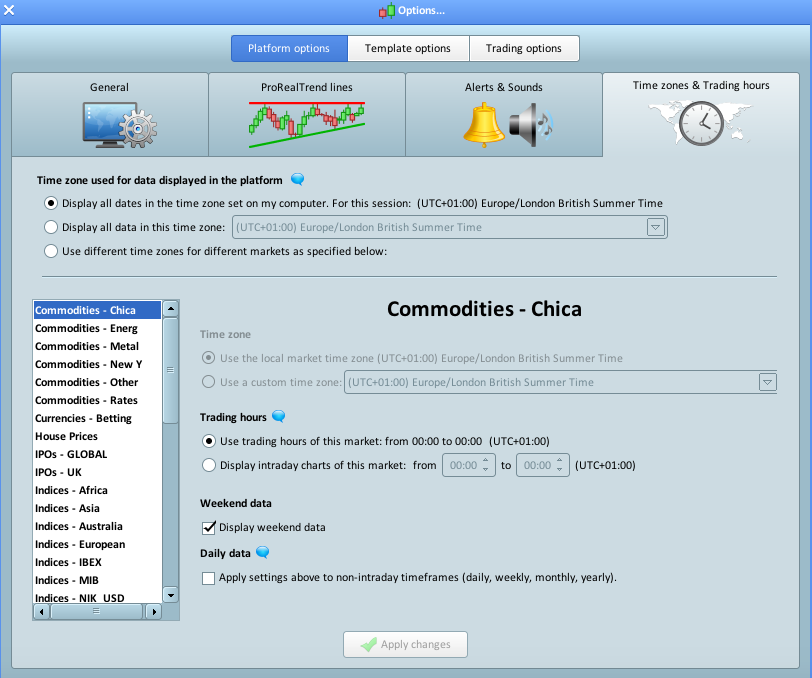Viewport: 812px width, 678px height.
Task: Select 'Display intraday charts of this market'
Action: (x=209, y=465)
